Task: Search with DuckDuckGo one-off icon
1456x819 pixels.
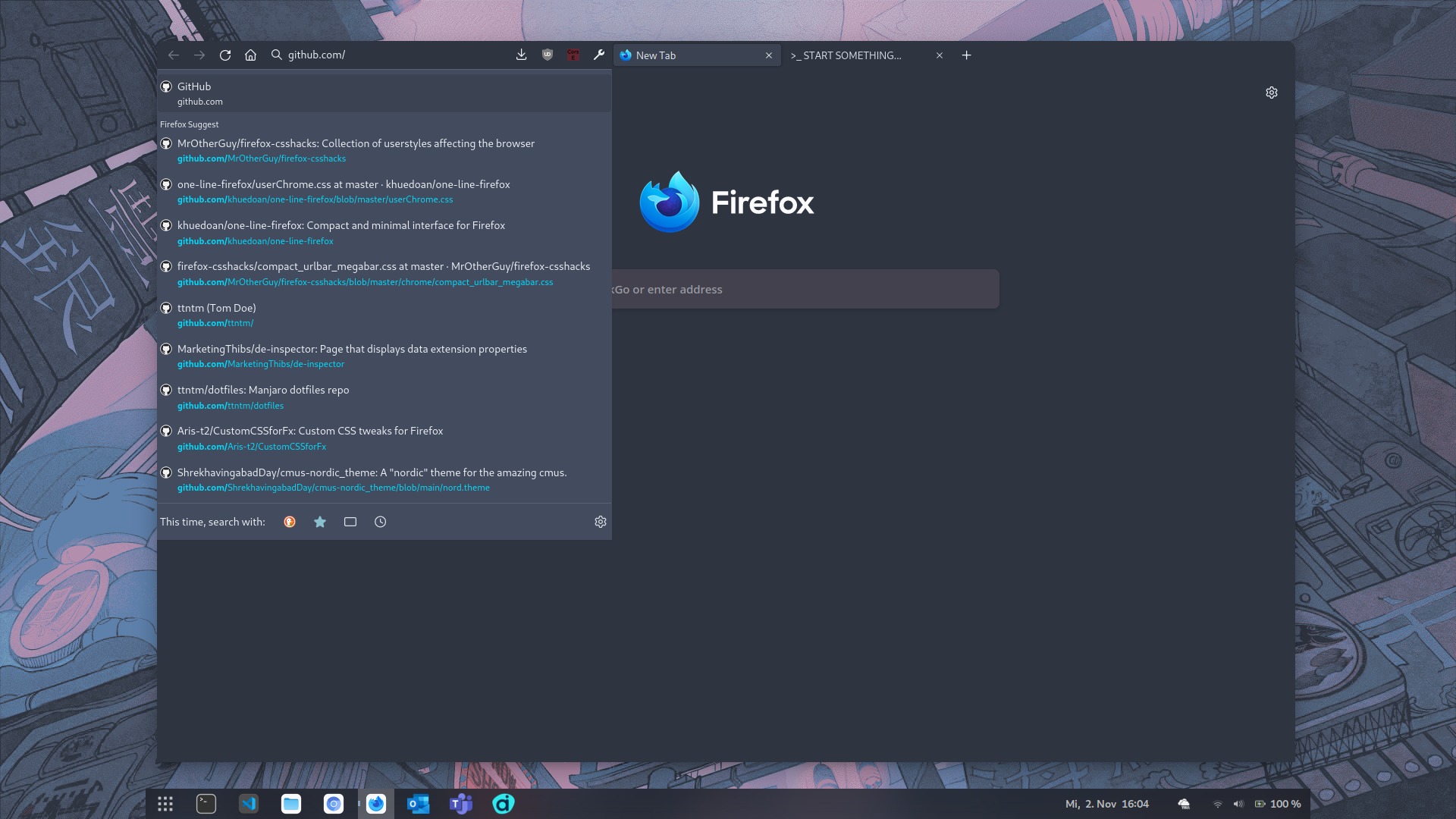Action: coord(290,522)
